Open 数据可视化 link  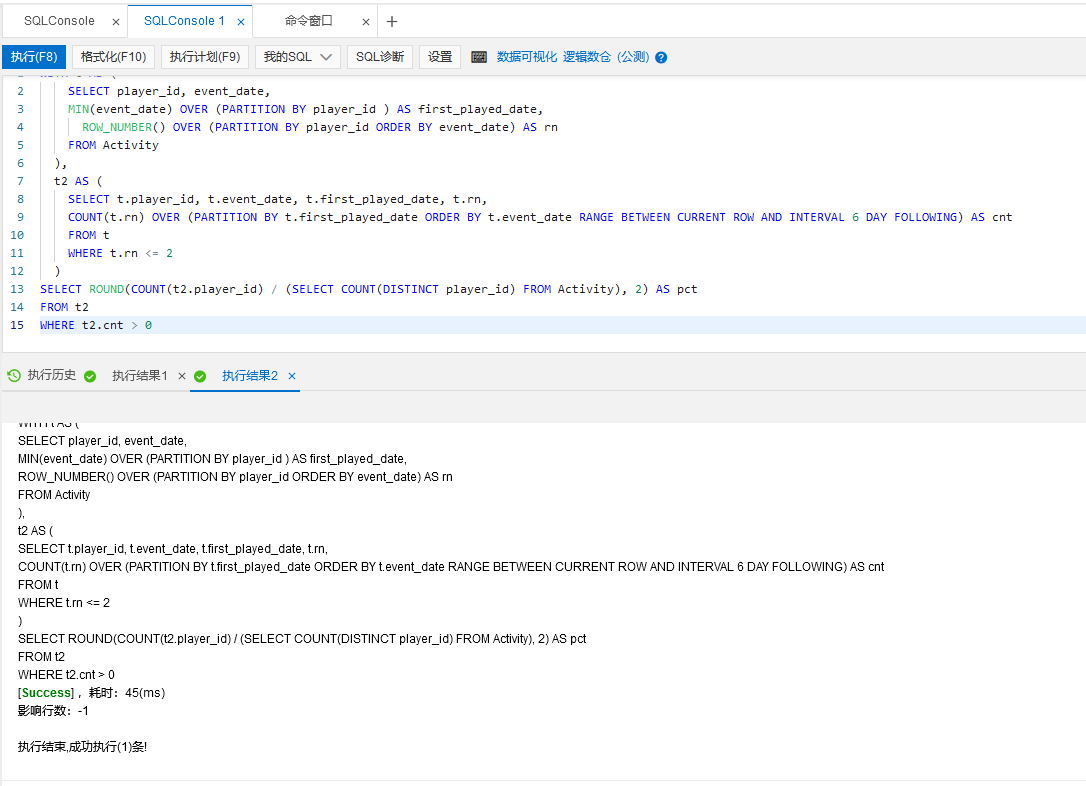(x=526, y=57)
